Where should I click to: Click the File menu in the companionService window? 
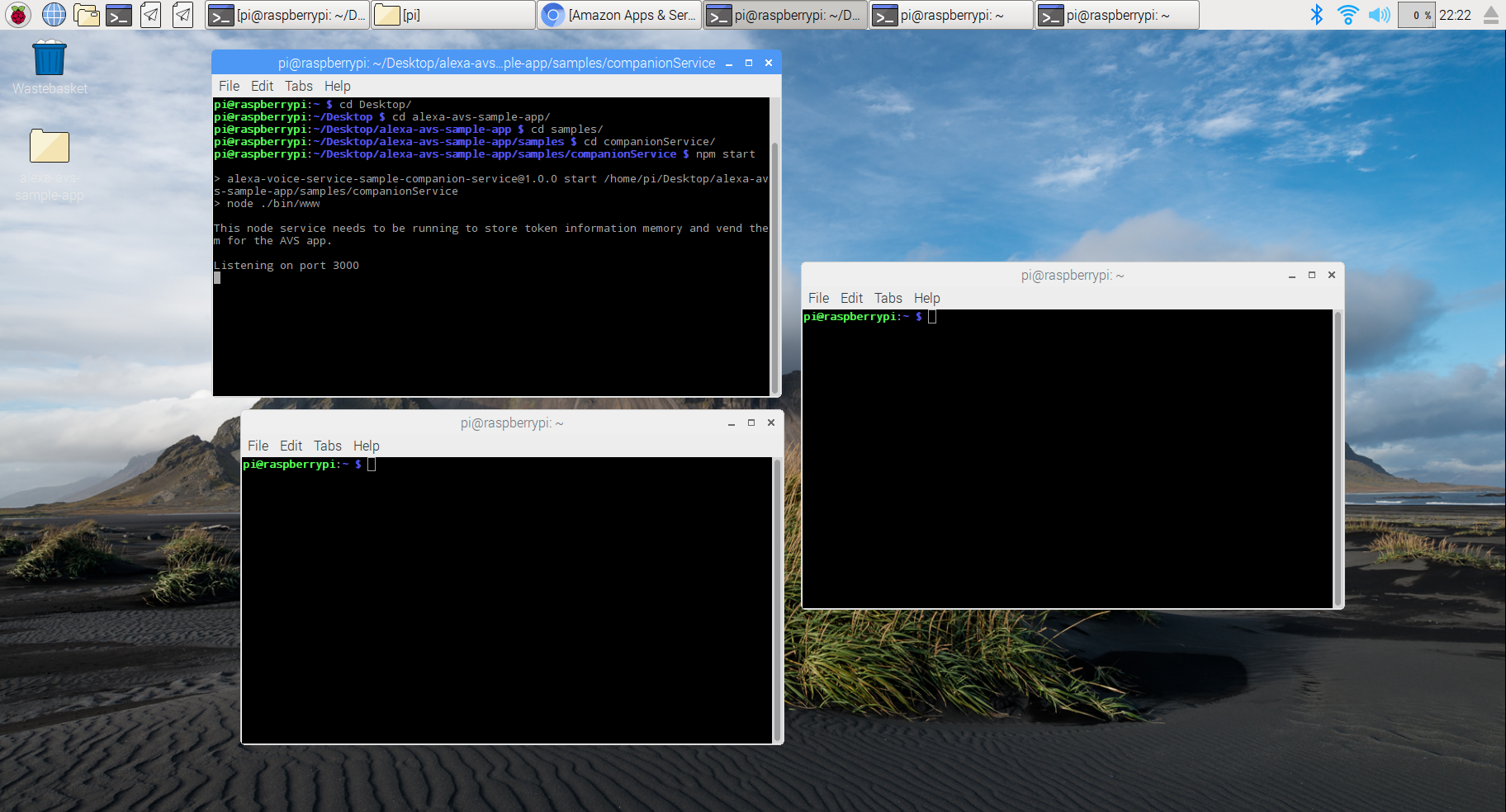(x=229, y=86)
